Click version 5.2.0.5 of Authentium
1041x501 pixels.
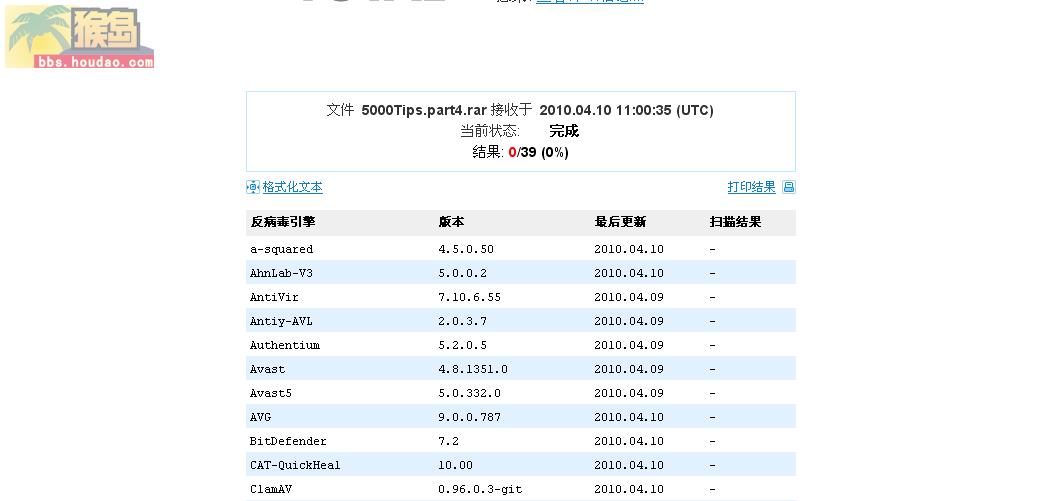pos(463,345)
